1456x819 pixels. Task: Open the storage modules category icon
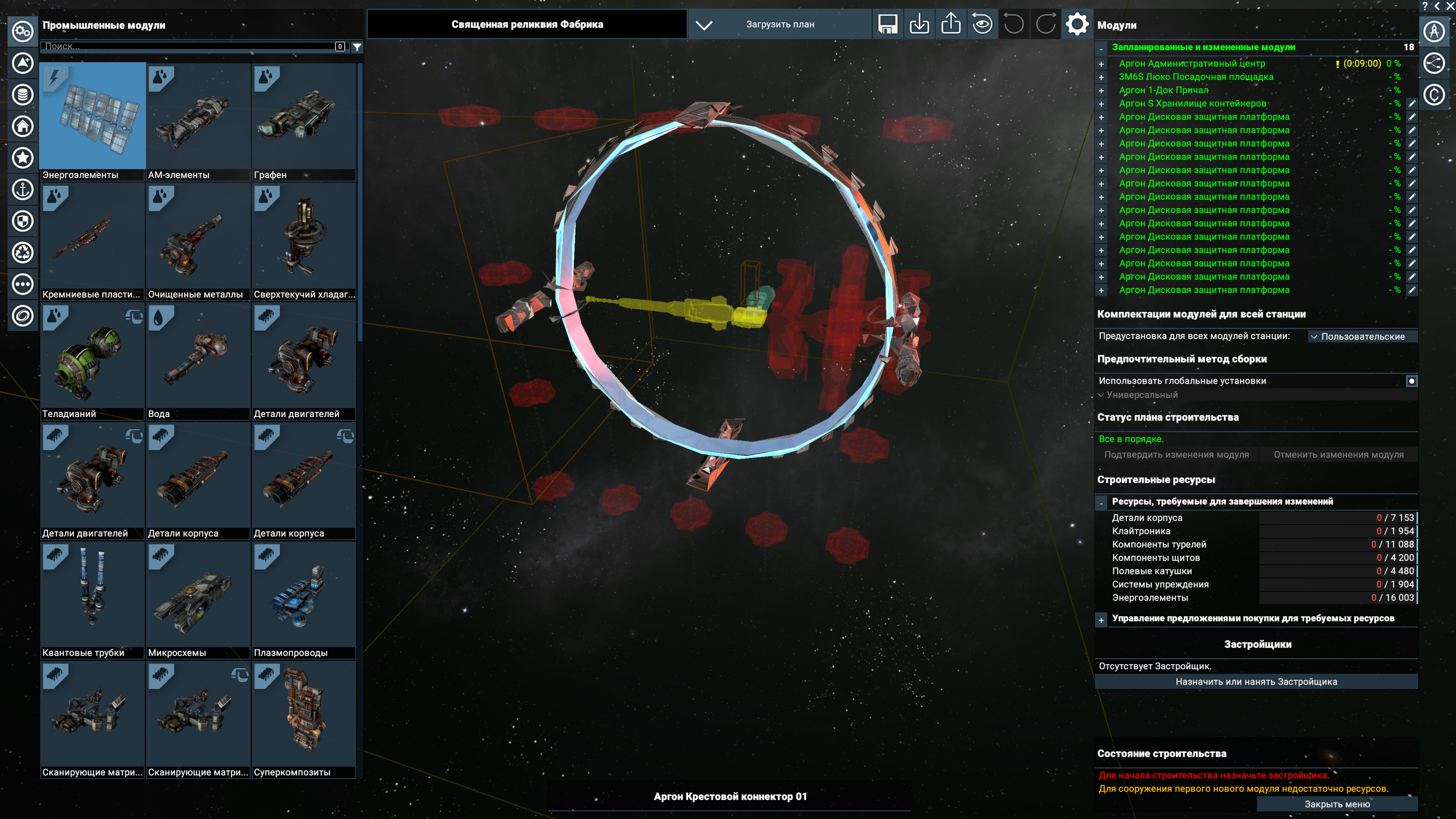[23, 94]
